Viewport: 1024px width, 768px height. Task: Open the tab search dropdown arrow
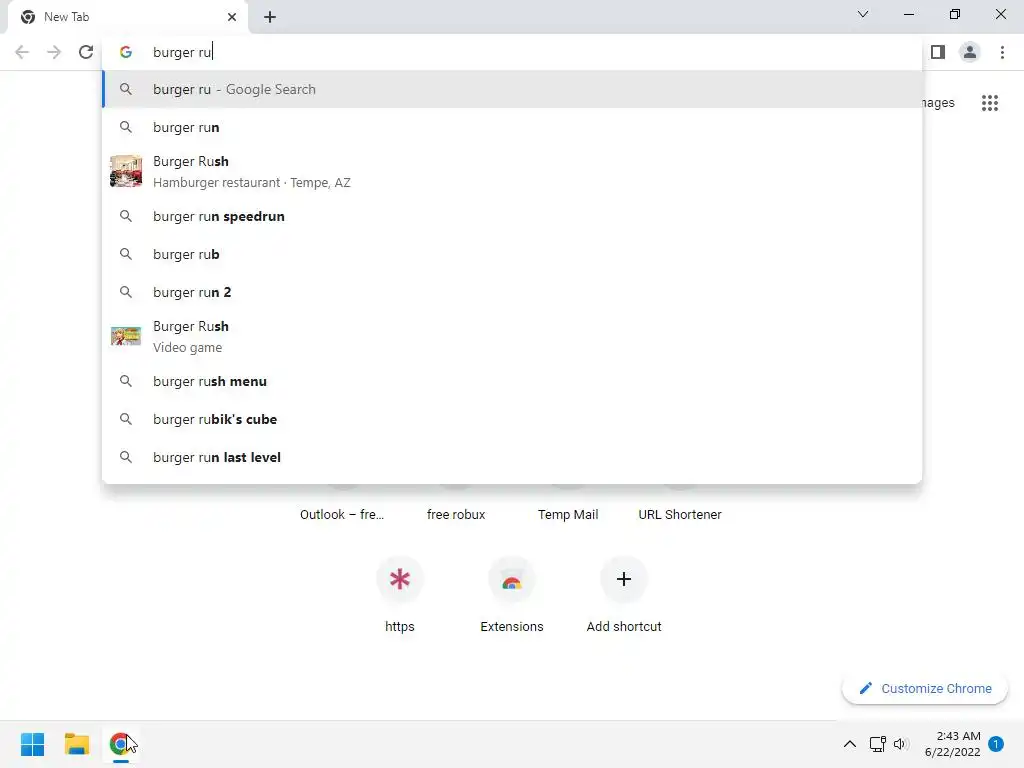coord(863,14)
